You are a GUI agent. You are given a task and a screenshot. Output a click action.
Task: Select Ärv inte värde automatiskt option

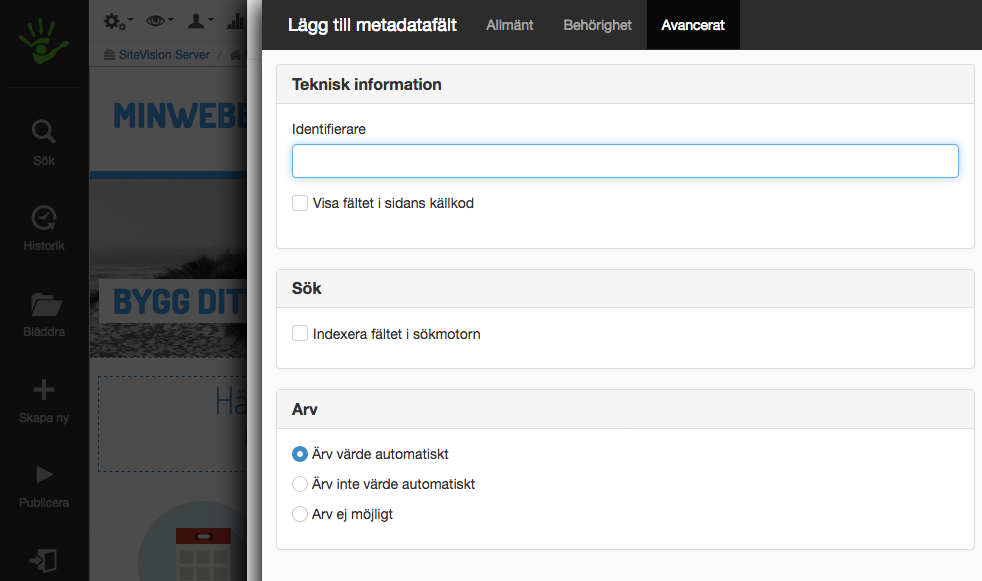tap(300, 484)
